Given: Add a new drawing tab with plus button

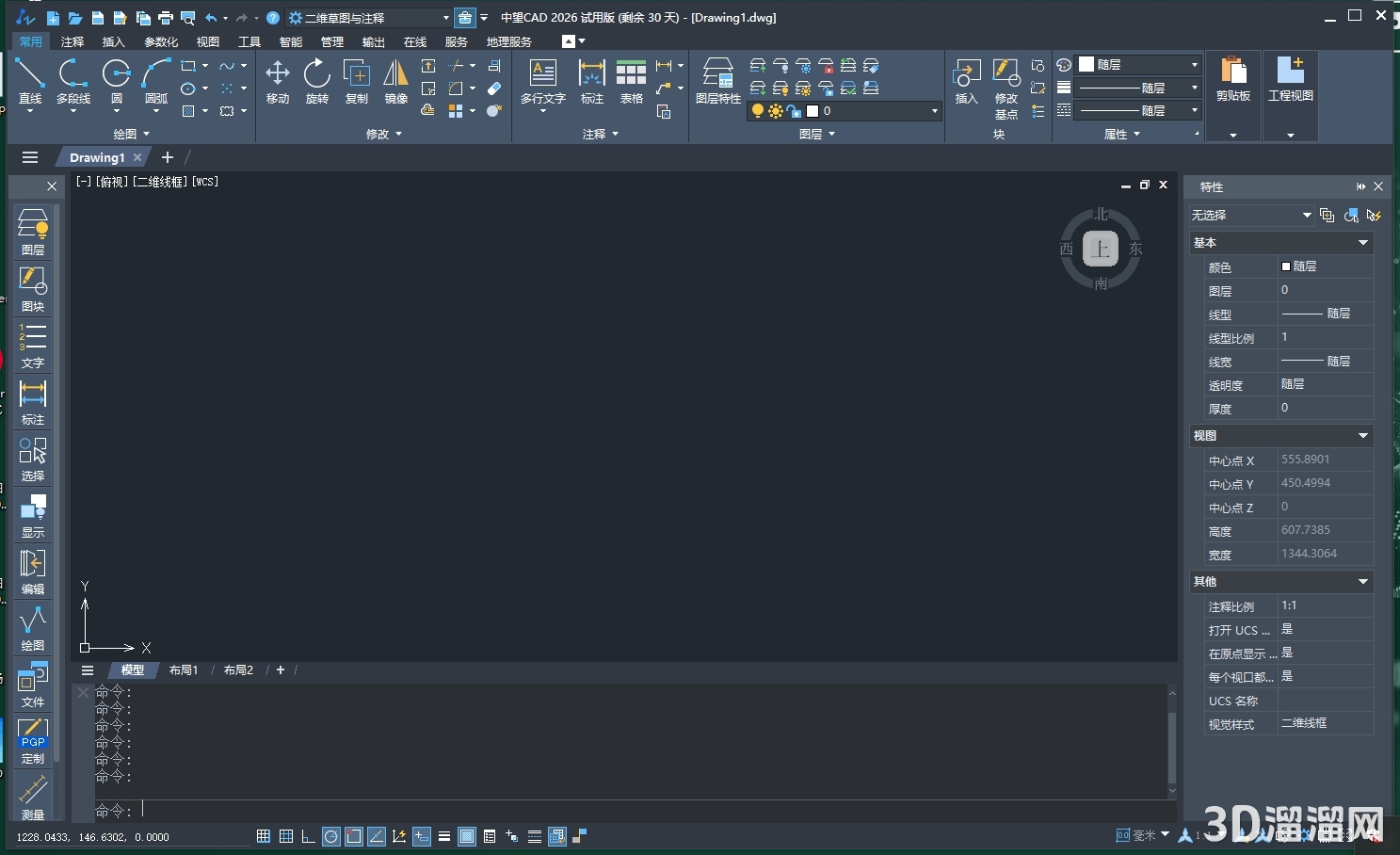Looking at the screenshot, I should point(168,157).
